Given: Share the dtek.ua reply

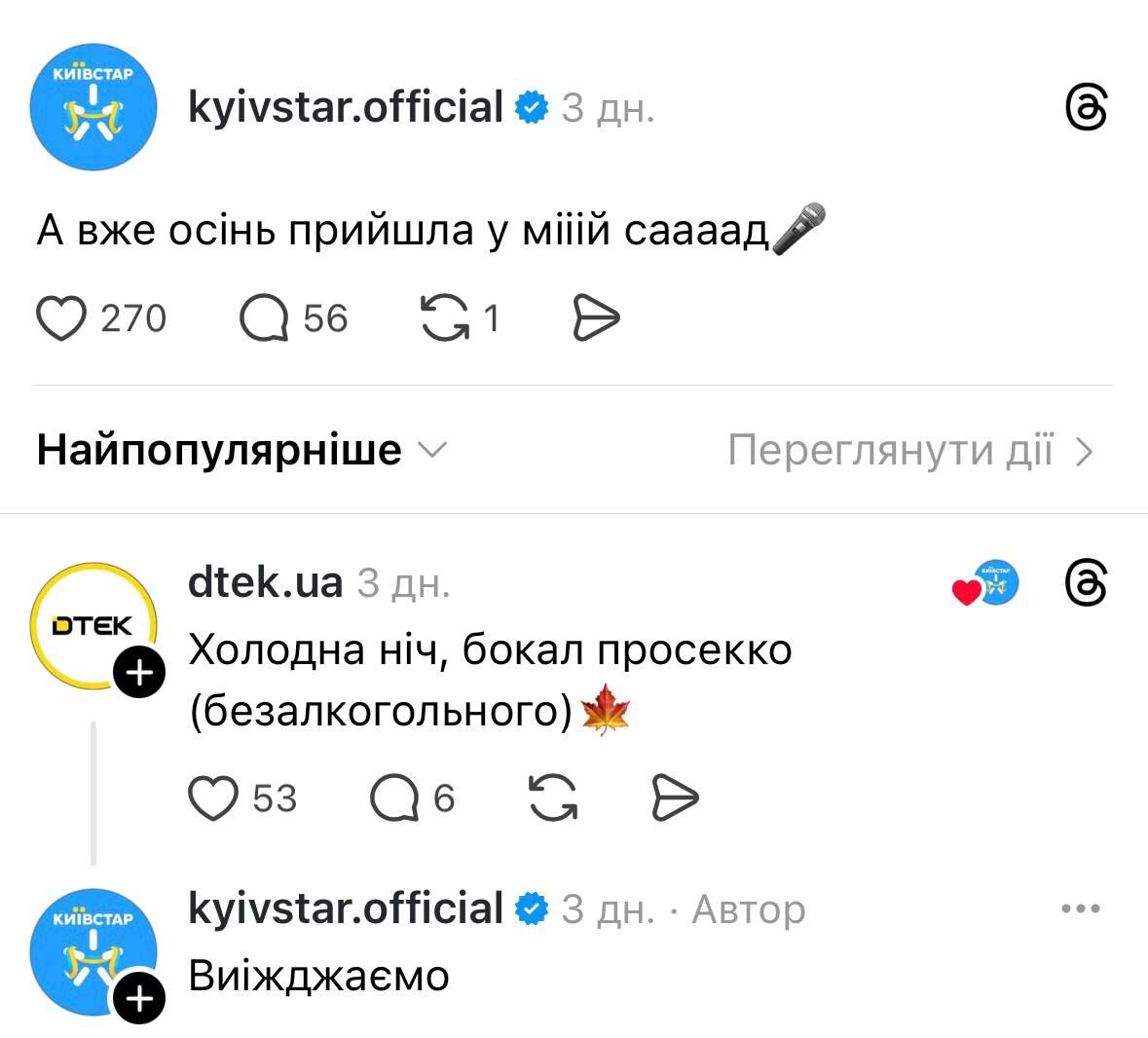Looking at the screenshot, I should pos(674,798).
